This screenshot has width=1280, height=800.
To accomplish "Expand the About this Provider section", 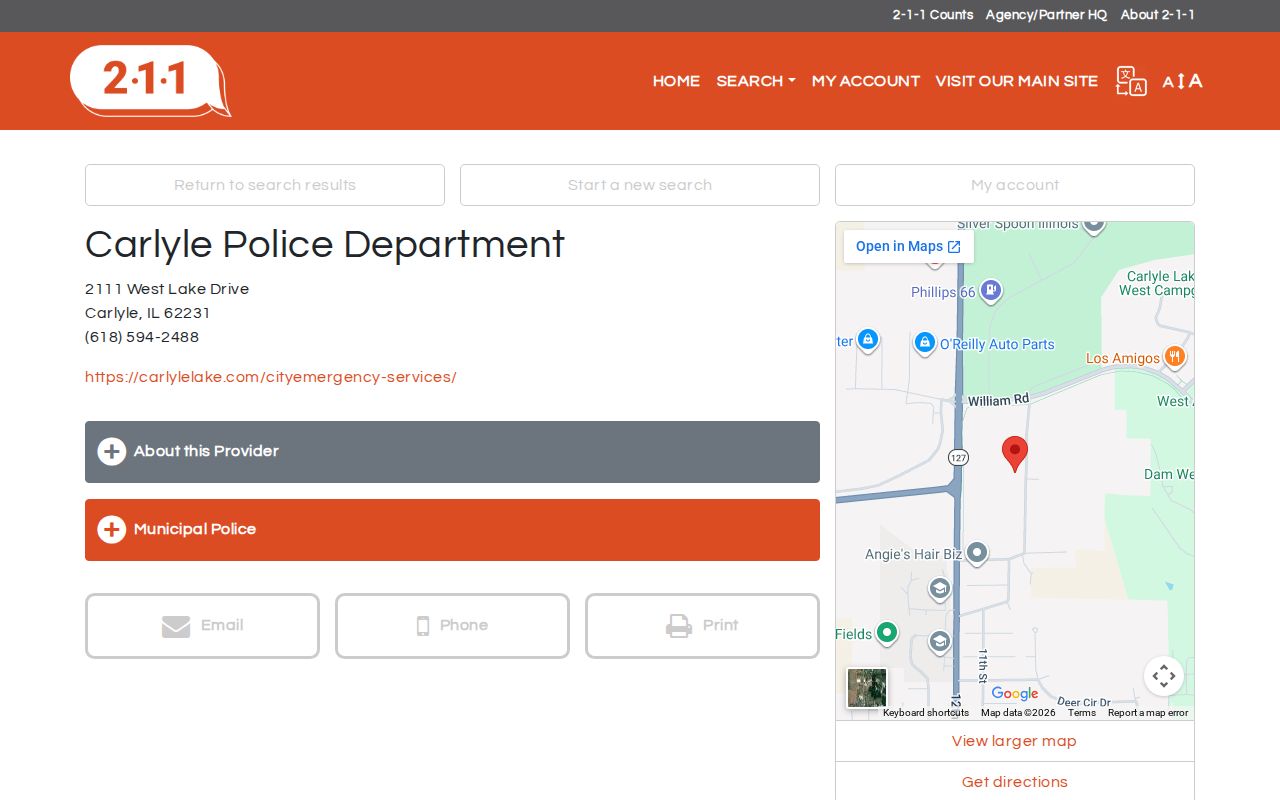I will (x=452, y=452).
